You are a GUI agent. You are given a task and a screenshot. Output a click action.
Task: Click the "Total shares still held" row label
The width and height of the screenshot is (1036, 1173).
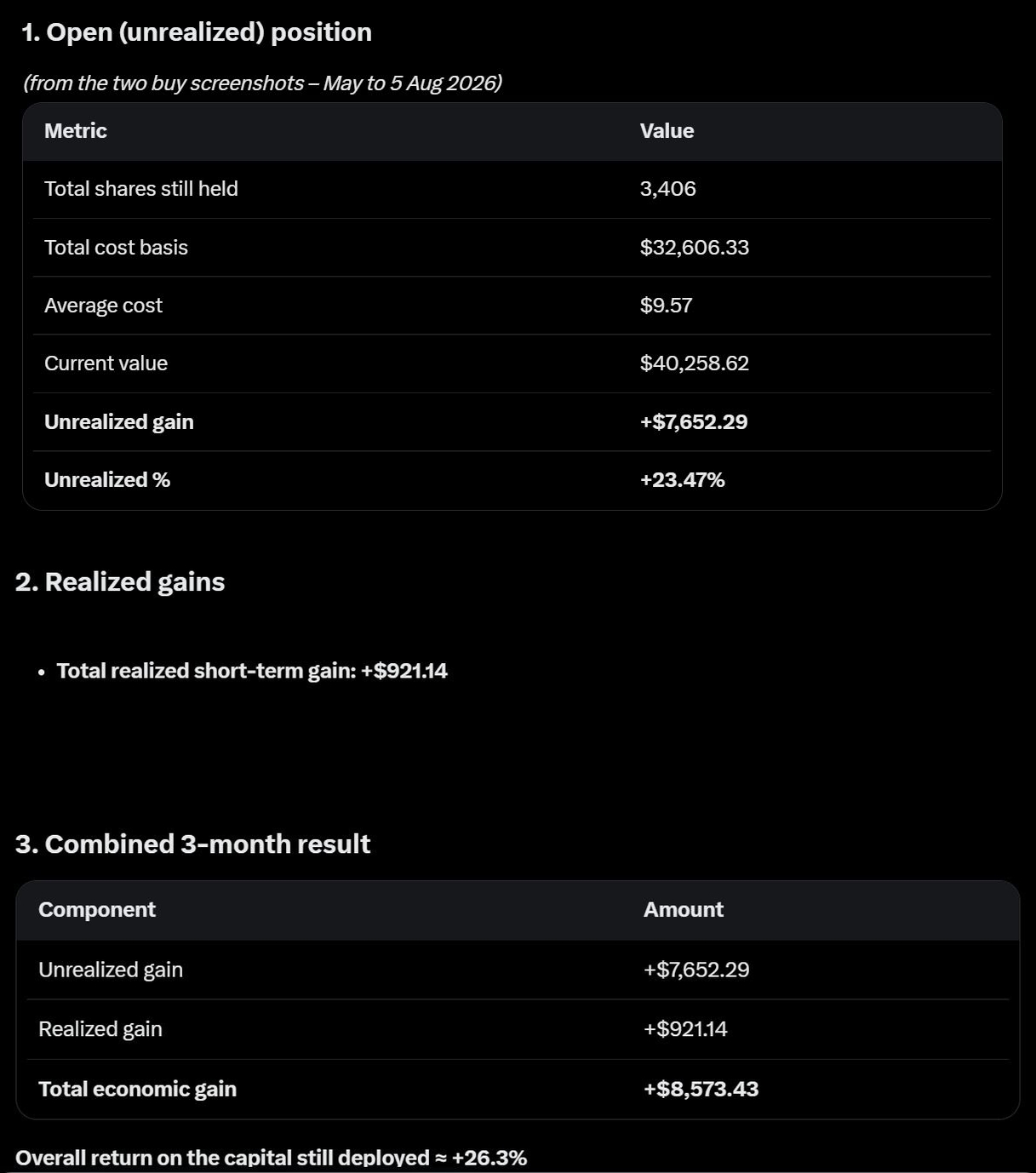[x=141, y=189]
